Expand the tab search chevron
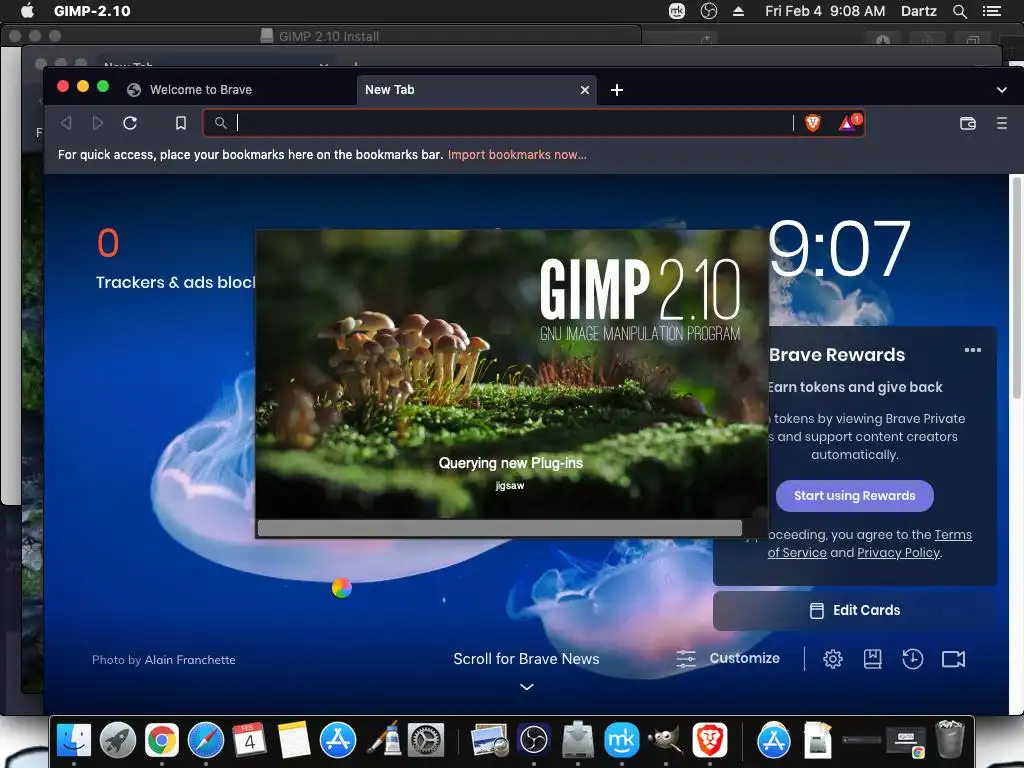This screenshot has width=1024, height=768. (x=1002, y=89)
